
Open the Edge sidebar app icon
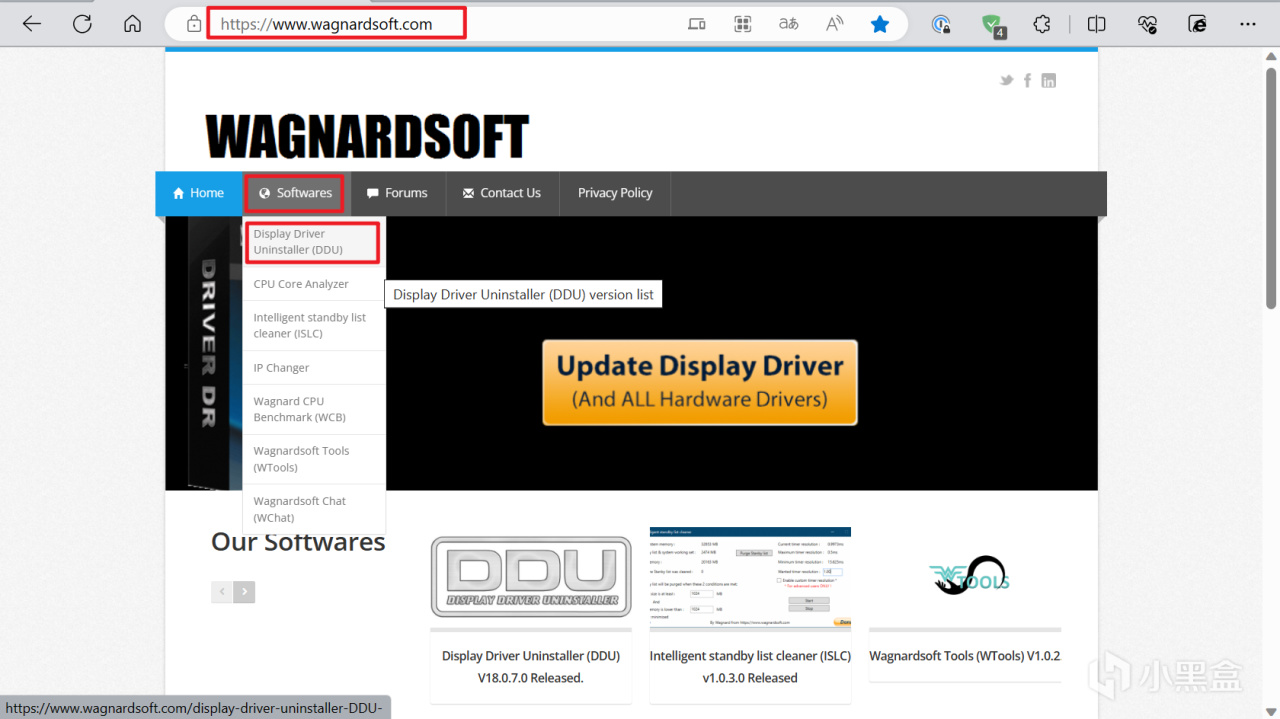(x=1198, y=24)
